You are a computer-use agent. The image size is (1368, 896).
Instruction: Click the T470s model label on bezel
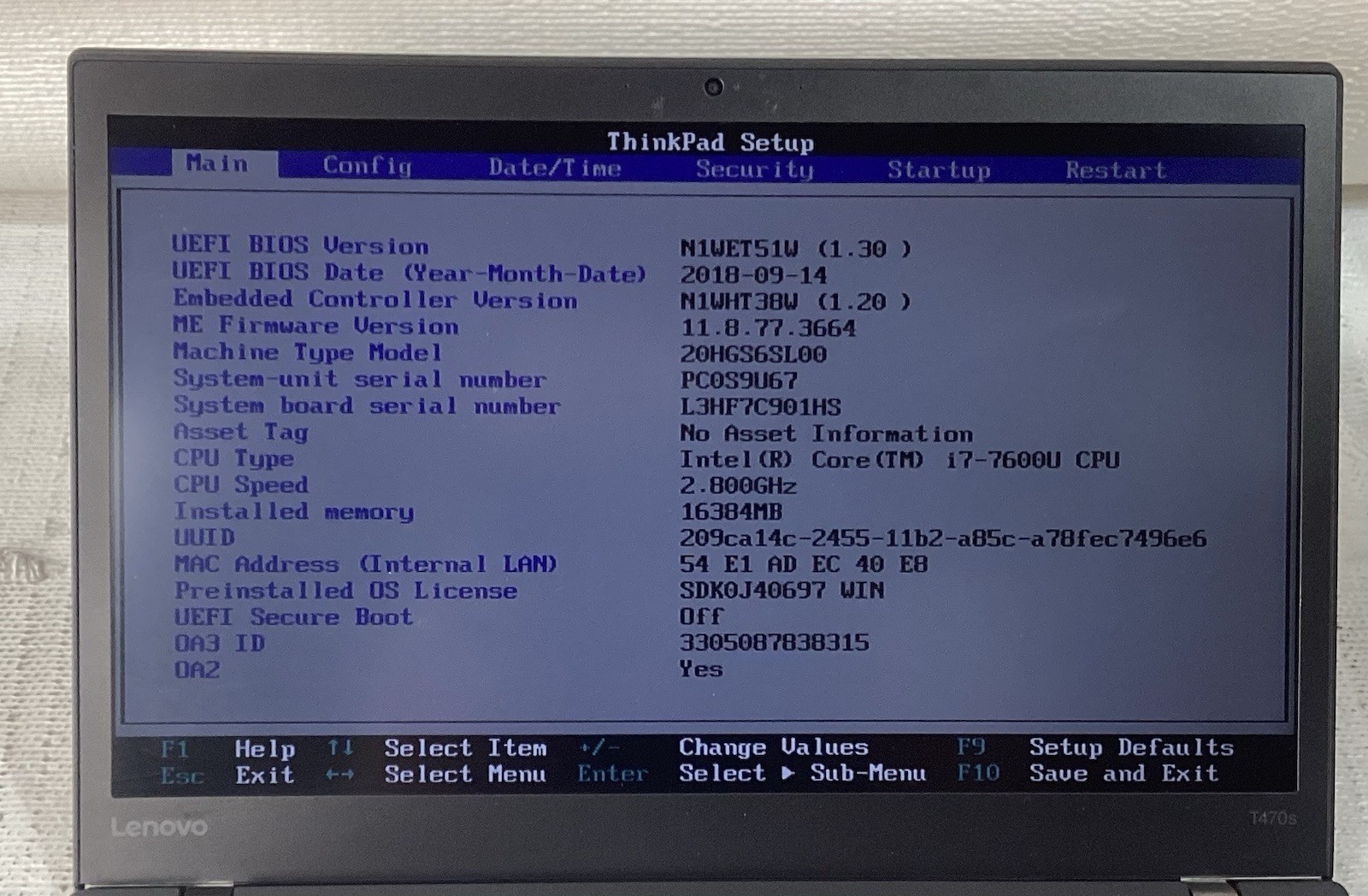[x=1273, y=818]
